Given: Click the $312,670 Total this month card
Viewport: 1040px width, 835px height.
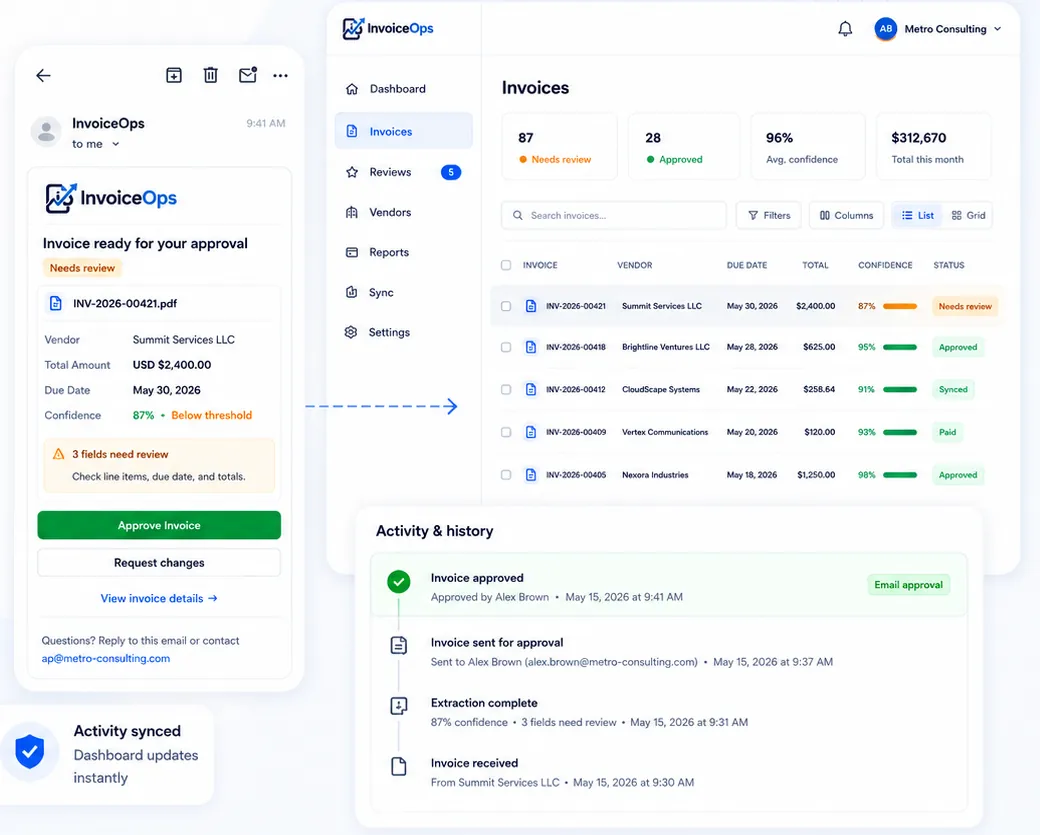Looking at the screenshot, I should coord(934,147).
